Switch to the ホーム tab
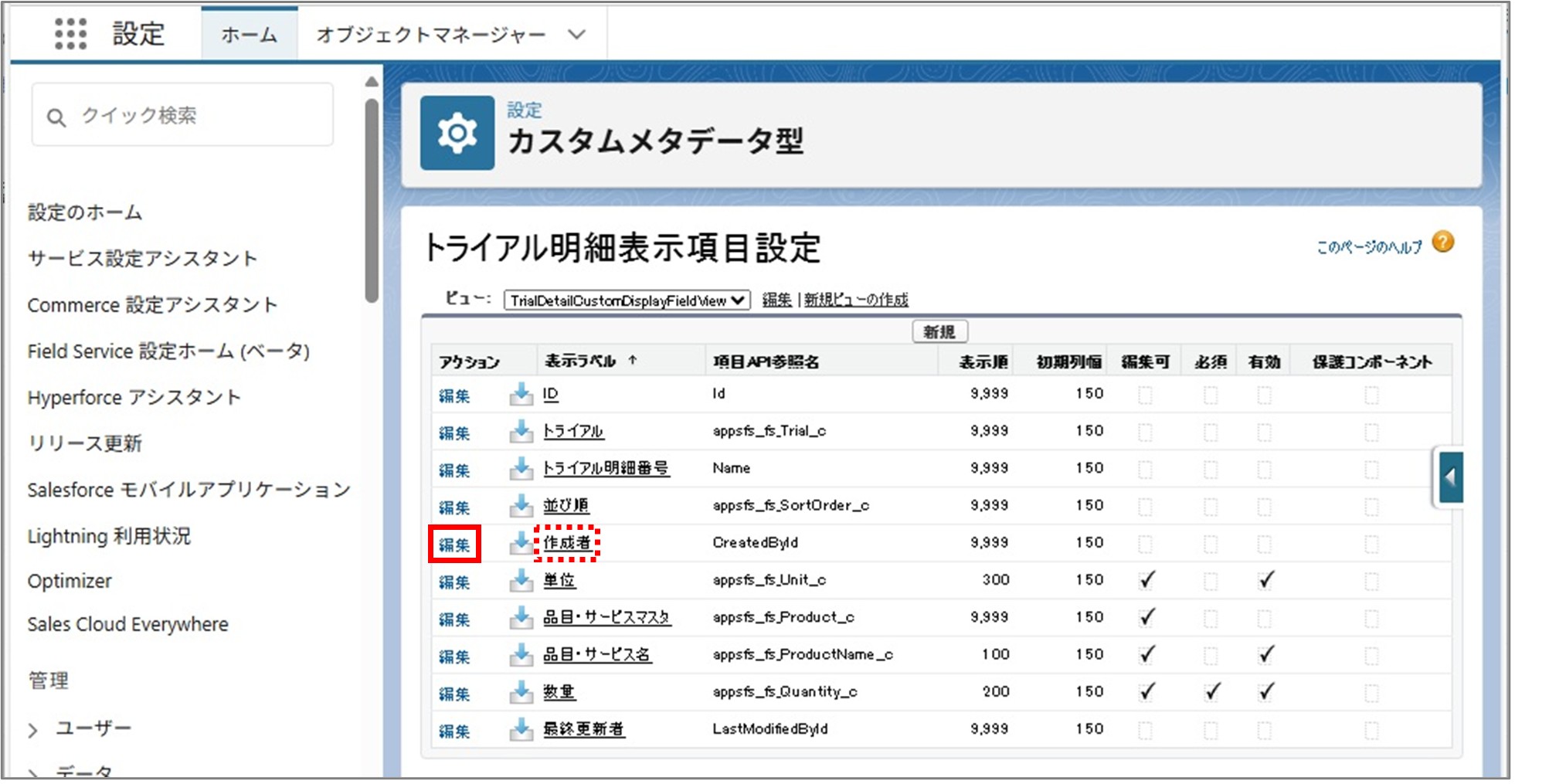The width and height of the screenshot is (1566, 784). point(248,33)
